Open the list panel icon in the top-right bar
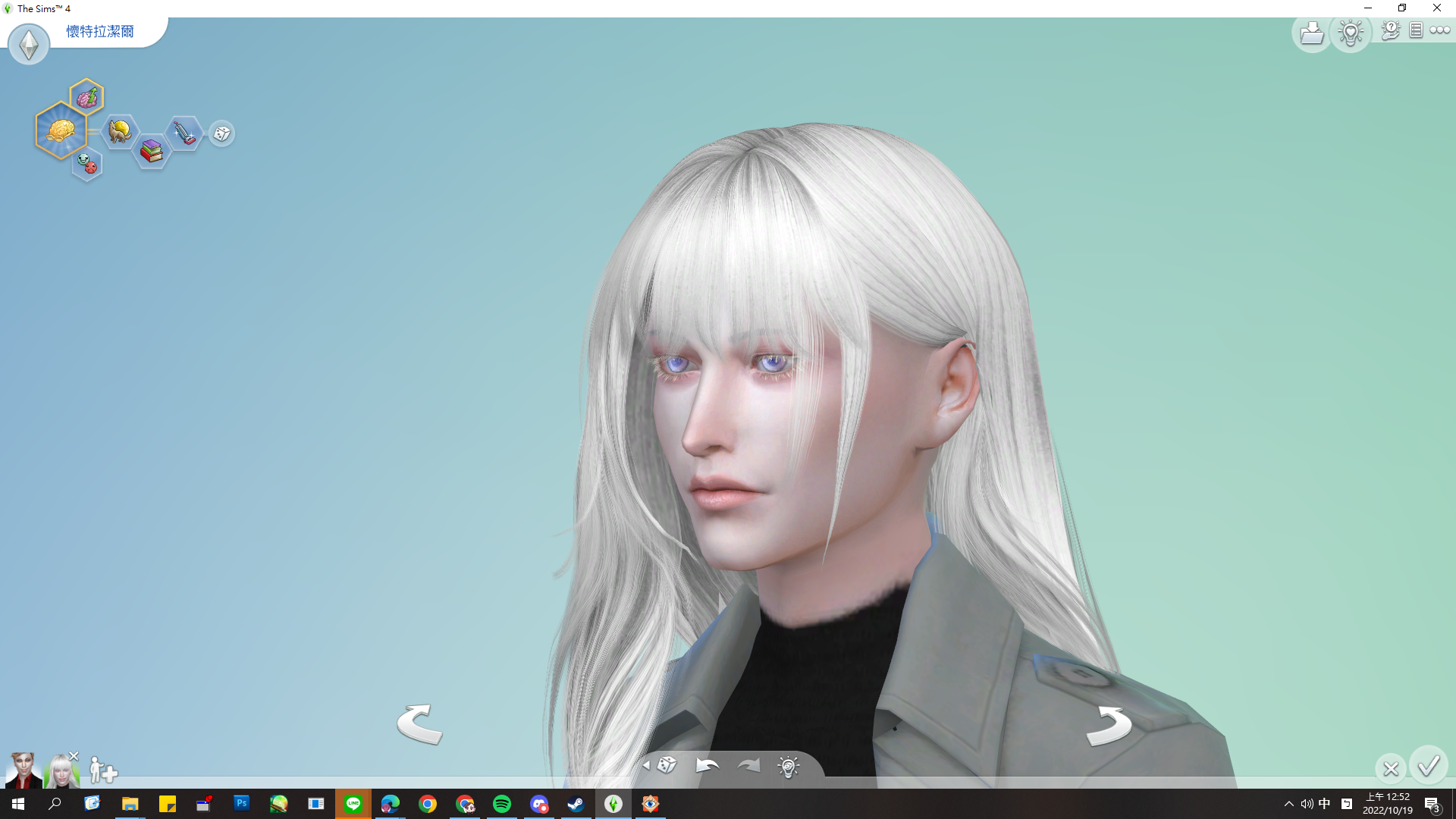This screenshot has width=1456, height=819. (x=1416, y=30)
